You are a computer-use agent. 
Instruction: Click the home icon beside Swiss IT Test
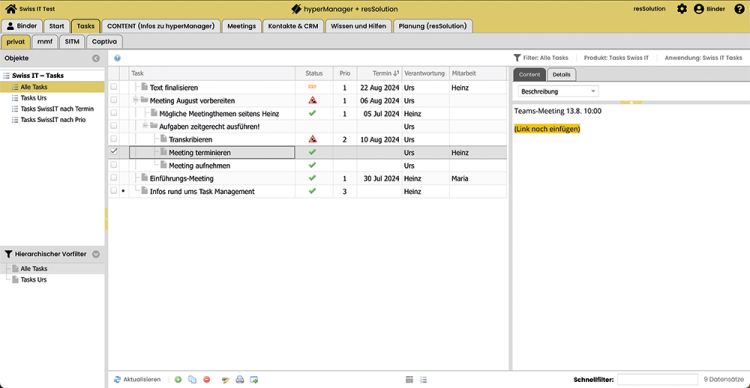(x=11, y=9)
